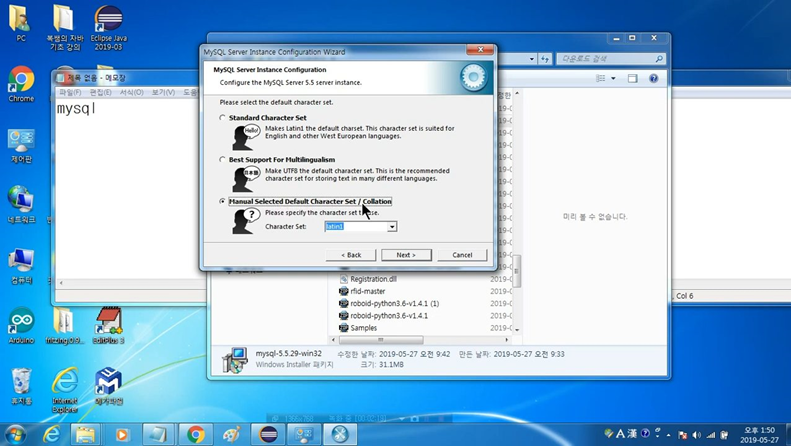Launch the Arduino desktop shortcut
This screenshot has width=791, height=446.
(21, 325)
